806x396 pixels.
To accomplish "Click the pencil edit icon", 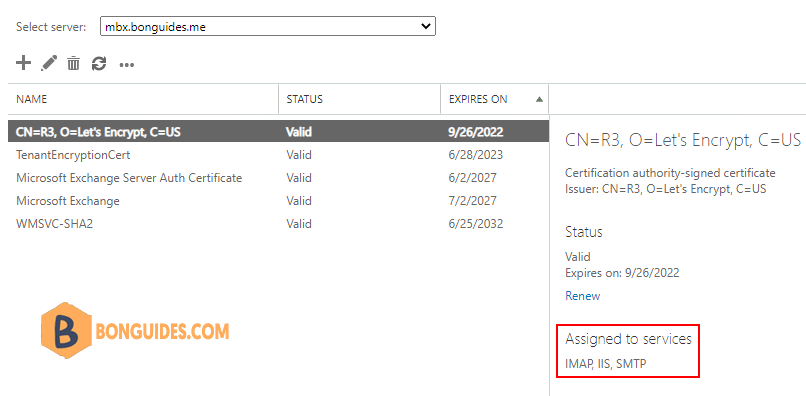I will (x=49, y=63).
